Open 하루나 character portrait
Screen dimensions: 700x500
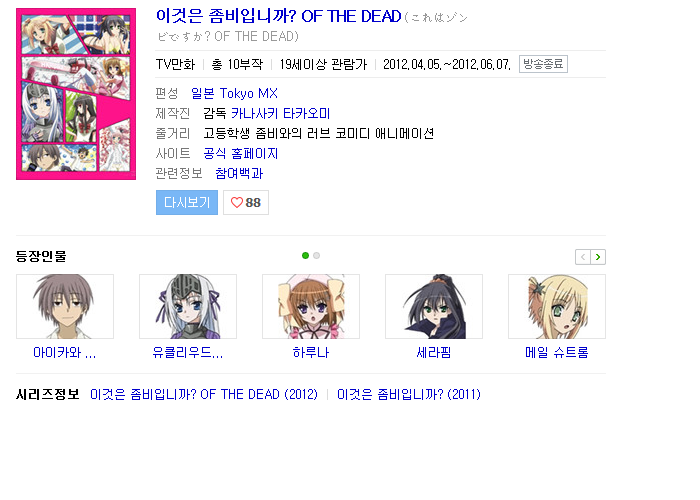click(311, 307)
